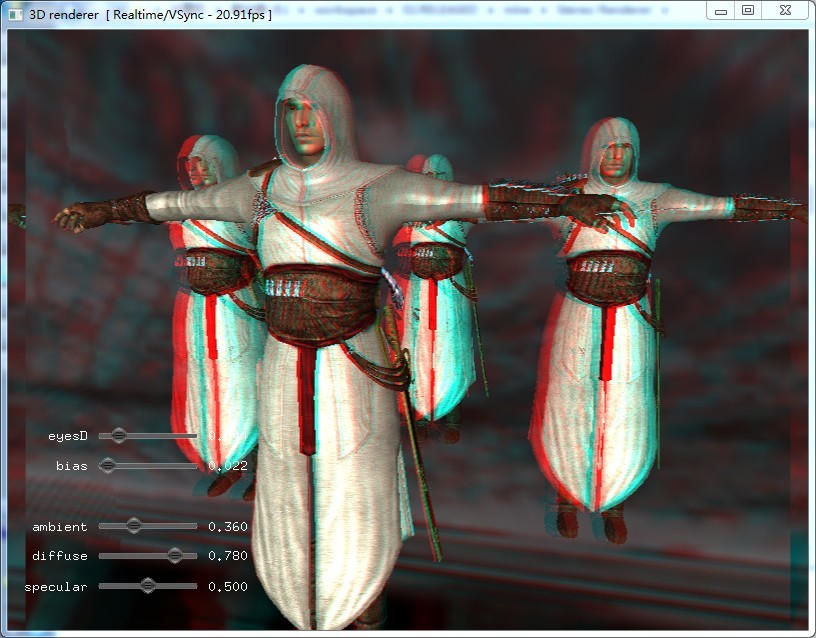
Task: Click the ambient slider handle
Action: pyautogui.click(x=134, y=525)
